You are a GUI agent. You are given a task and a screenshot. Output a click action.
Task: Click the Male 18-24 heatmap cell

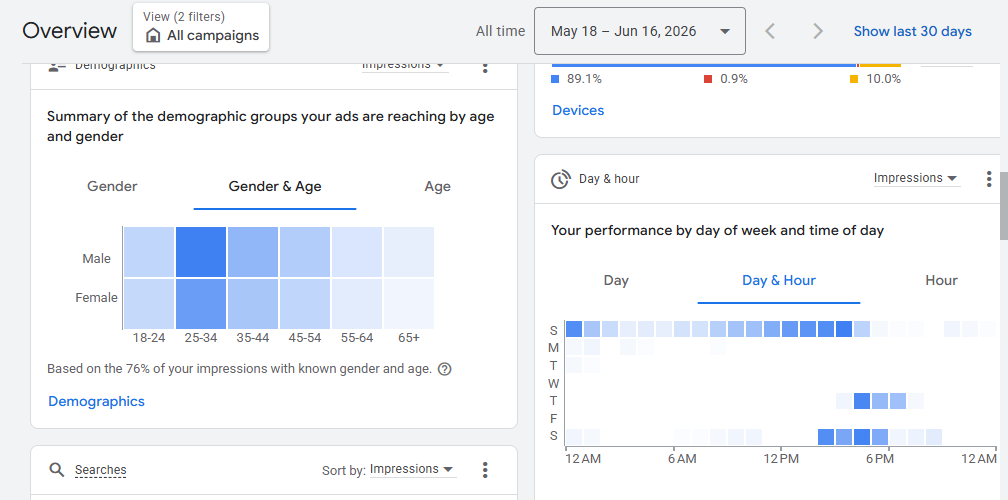[x=148, y=252]
